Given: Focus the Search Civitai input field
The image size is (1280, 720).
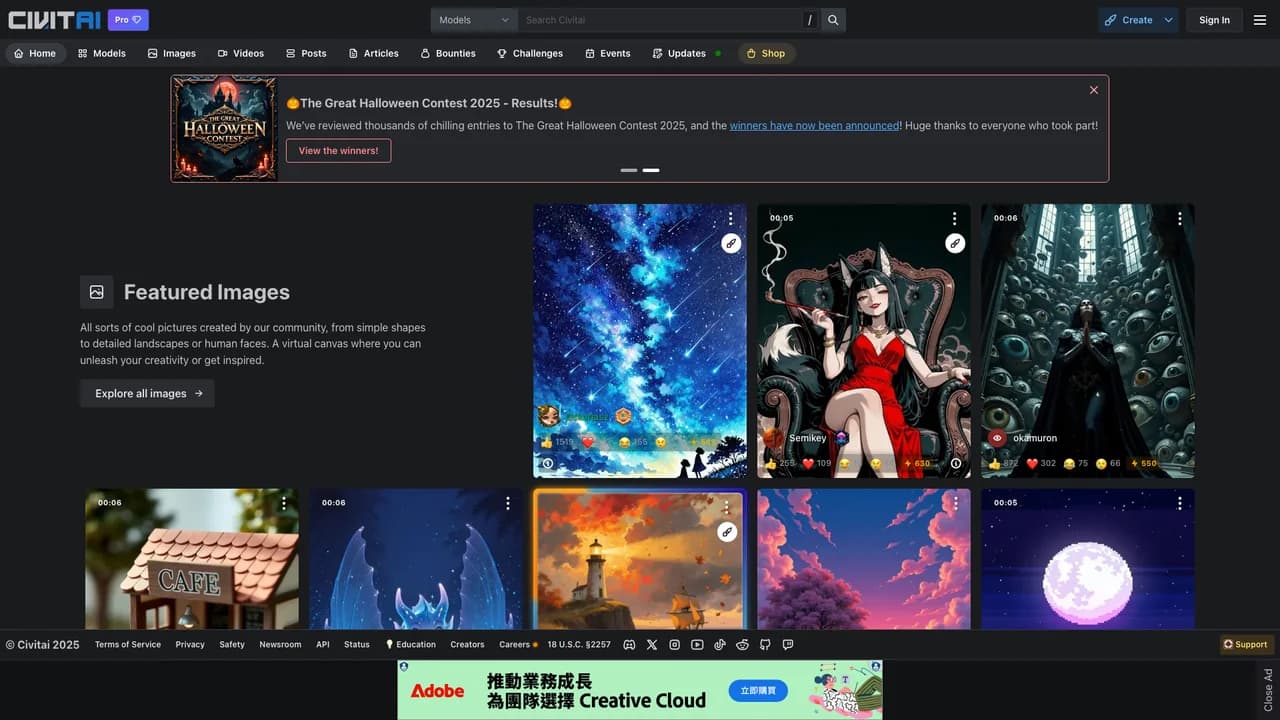Looking at the screenshot, I should click(659, 20).
